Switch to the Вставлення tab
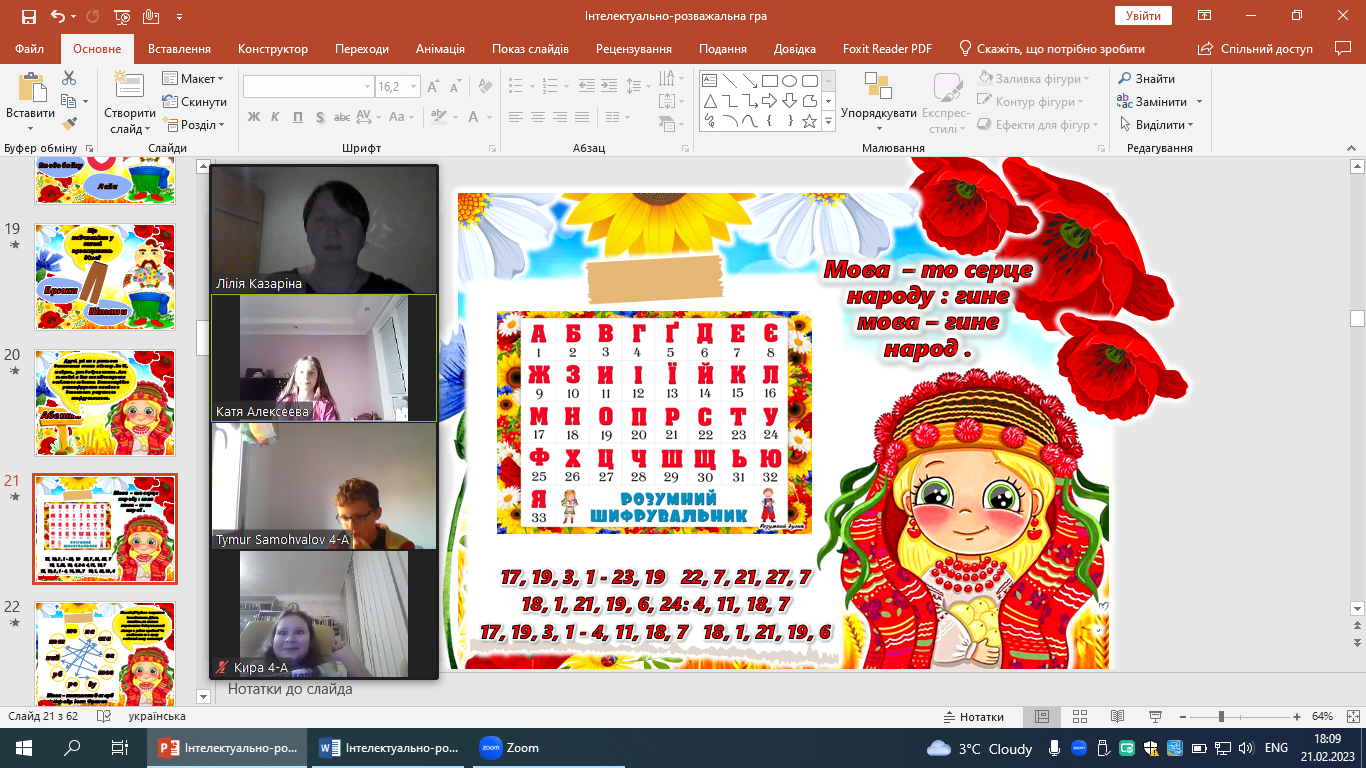 (x=179, y=49)
